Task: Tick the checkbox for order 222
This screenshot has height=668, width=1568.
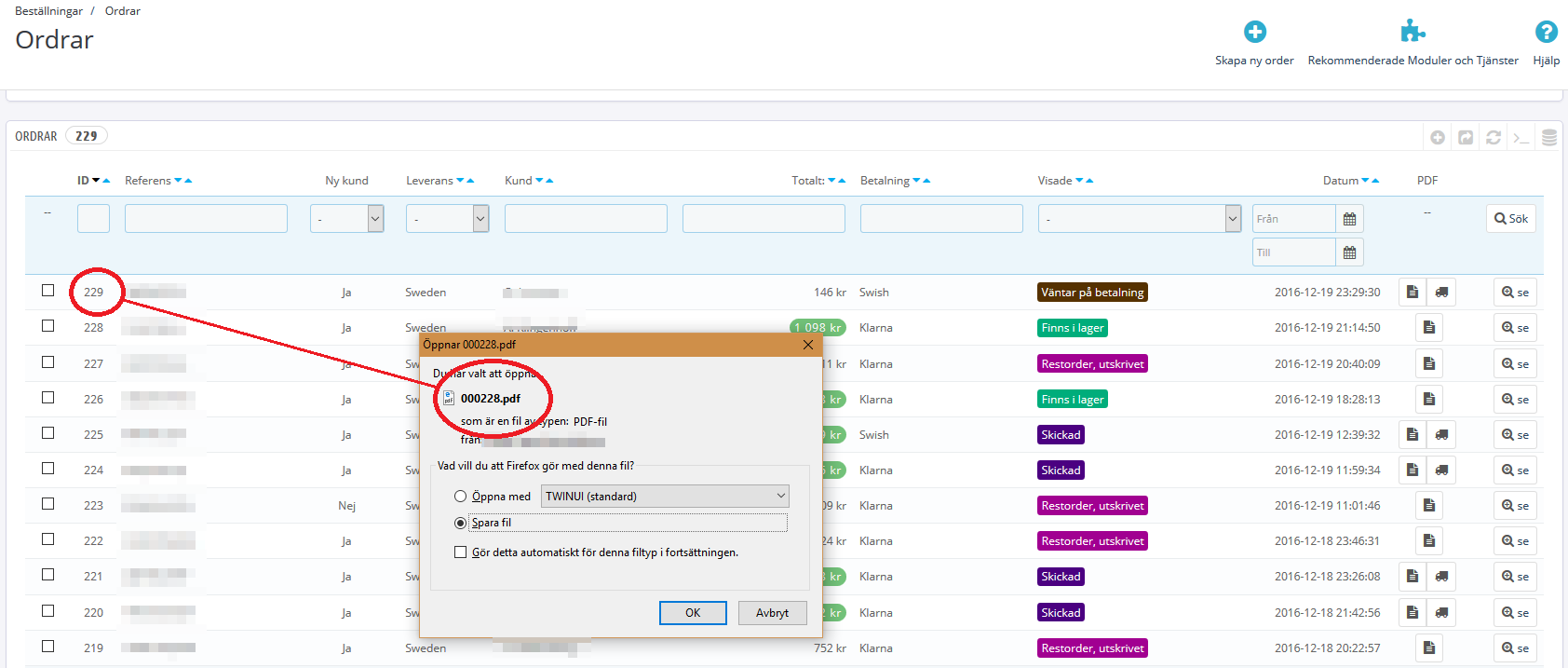Action: pyautogui.click(x=47, y=538)
